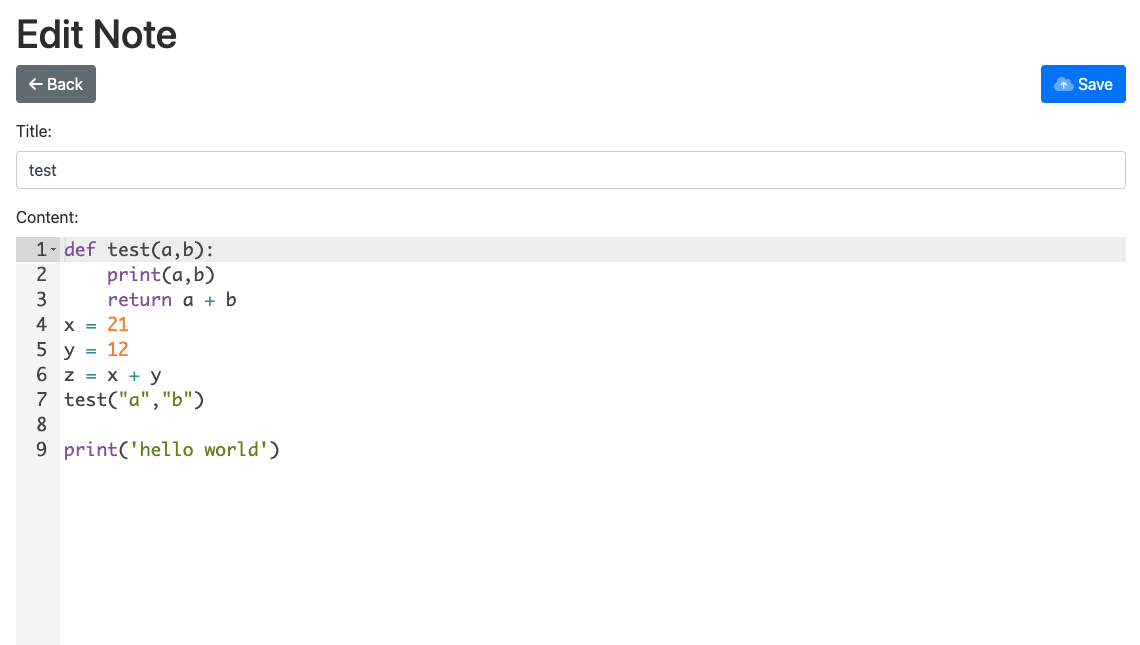1140x645 pixels.
Task: Click the test("a","b") call
Action: [135, 400]
